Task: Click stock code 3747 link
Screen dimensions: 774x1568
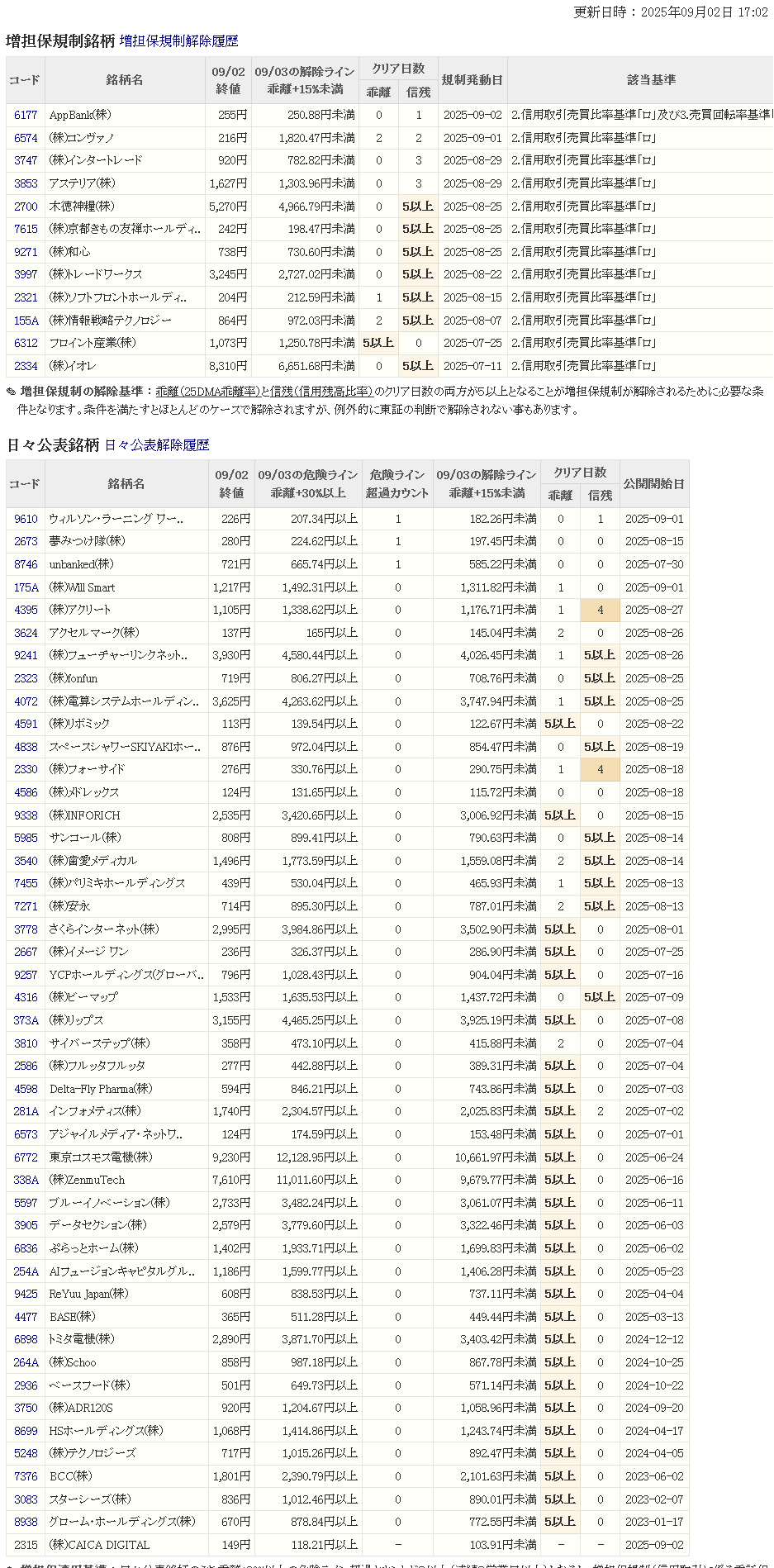Action: [x=26, y=160]
